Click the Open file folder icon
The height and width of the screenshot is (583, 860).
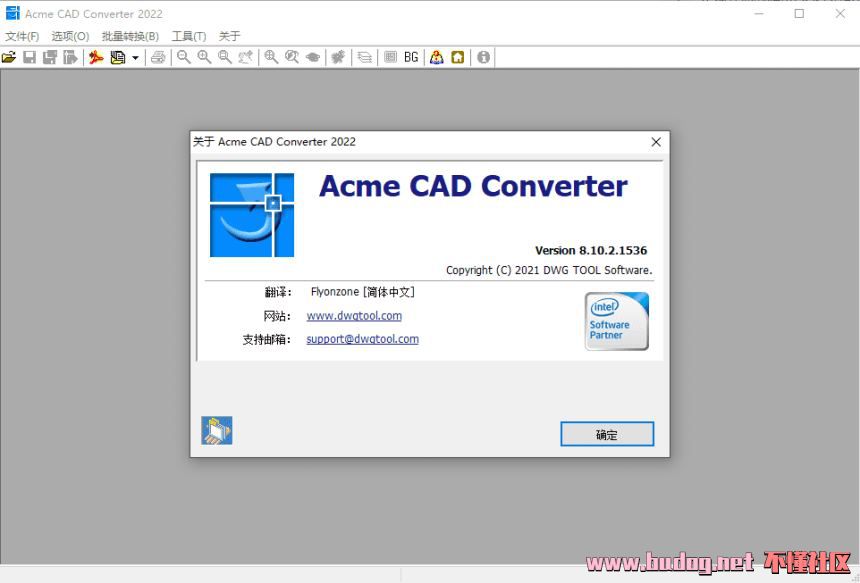point(9,57)
